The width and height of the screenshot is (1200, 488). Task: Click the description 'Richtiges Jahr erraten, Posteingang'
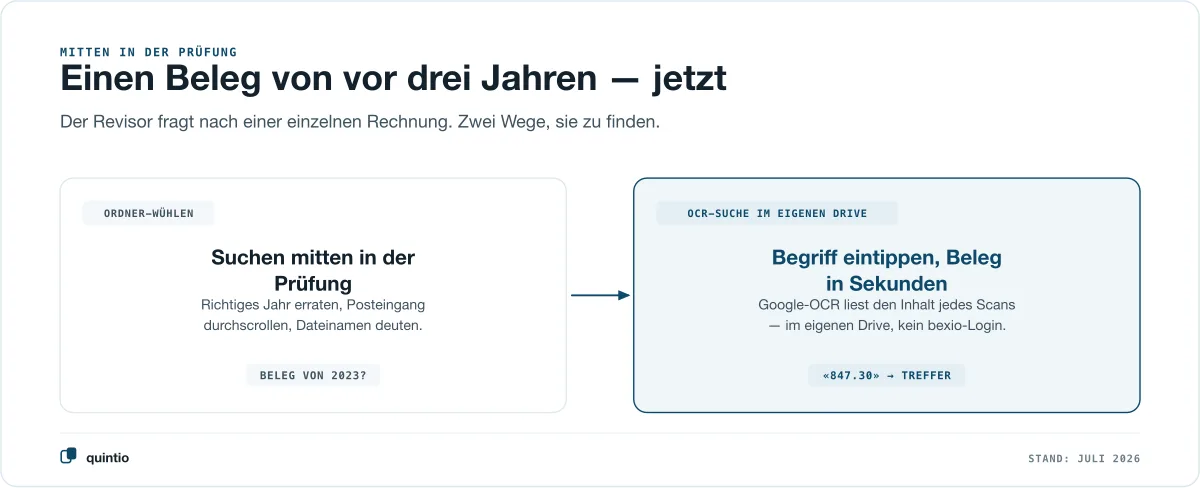pyautogui.click(x=313, y=315)
